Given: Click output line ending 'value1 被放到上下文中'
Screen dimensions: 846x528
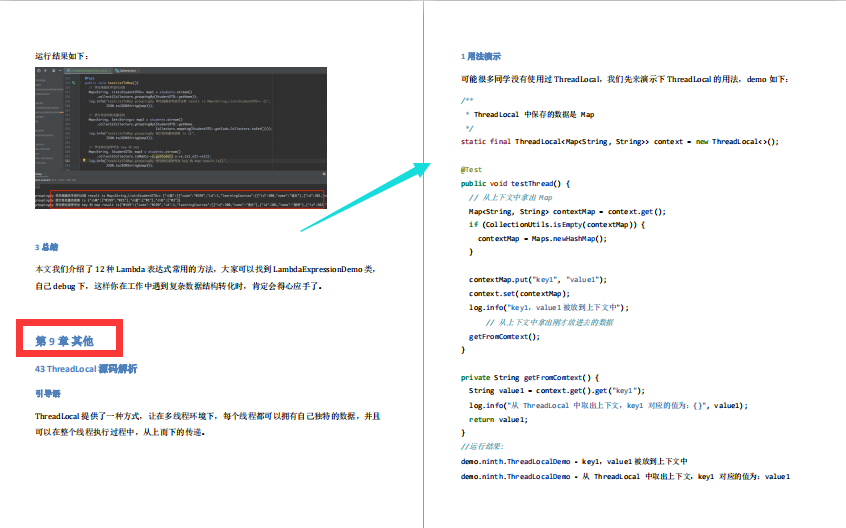Looking at the screenshot, I should pyautogui.click(x=574, y=462).
